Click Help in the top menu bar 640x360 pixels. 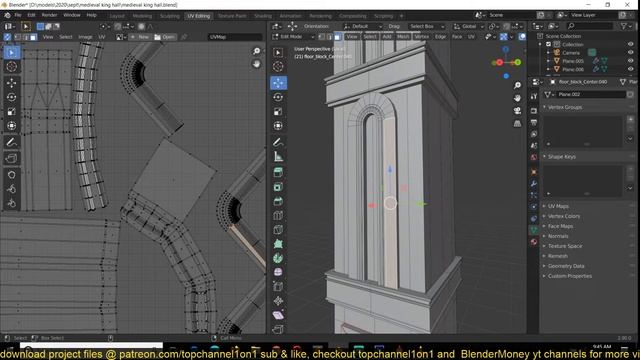click(91, 15)
